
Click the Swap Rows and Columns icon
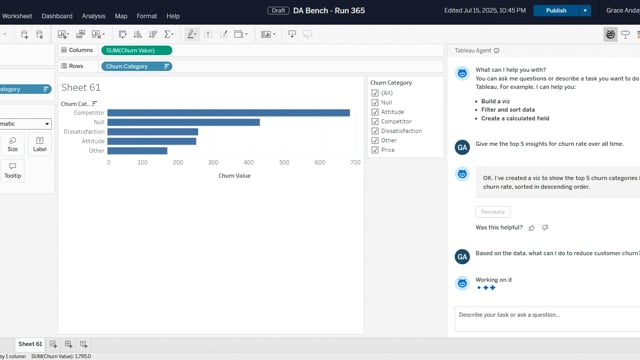tap(122, 34)
